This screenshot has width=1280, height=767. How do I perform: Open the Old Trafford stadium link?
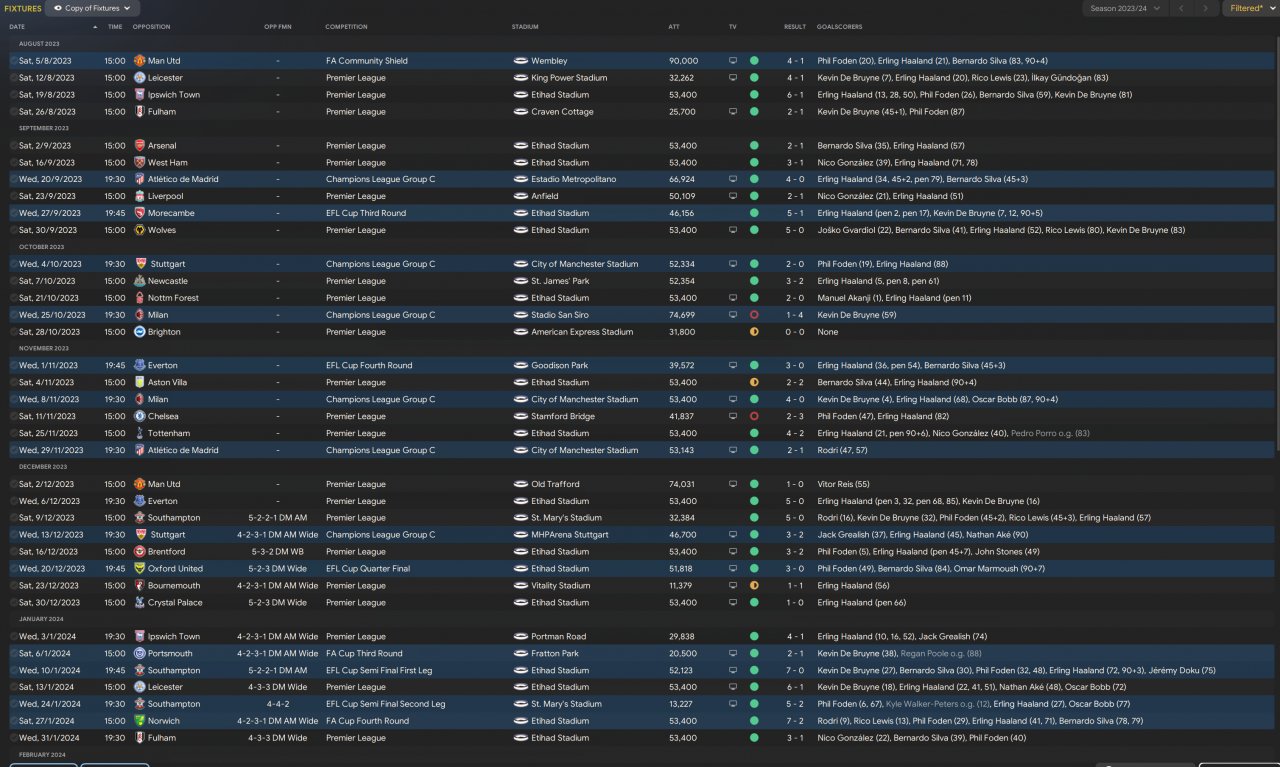556,484
